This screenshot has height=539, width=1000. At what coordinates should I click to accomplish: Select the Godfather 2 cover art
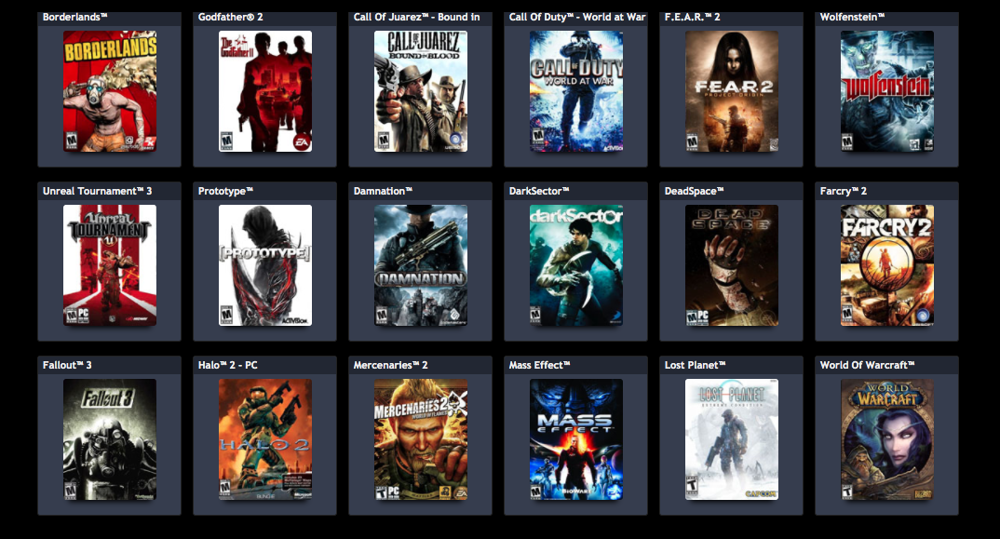point(265,91)
